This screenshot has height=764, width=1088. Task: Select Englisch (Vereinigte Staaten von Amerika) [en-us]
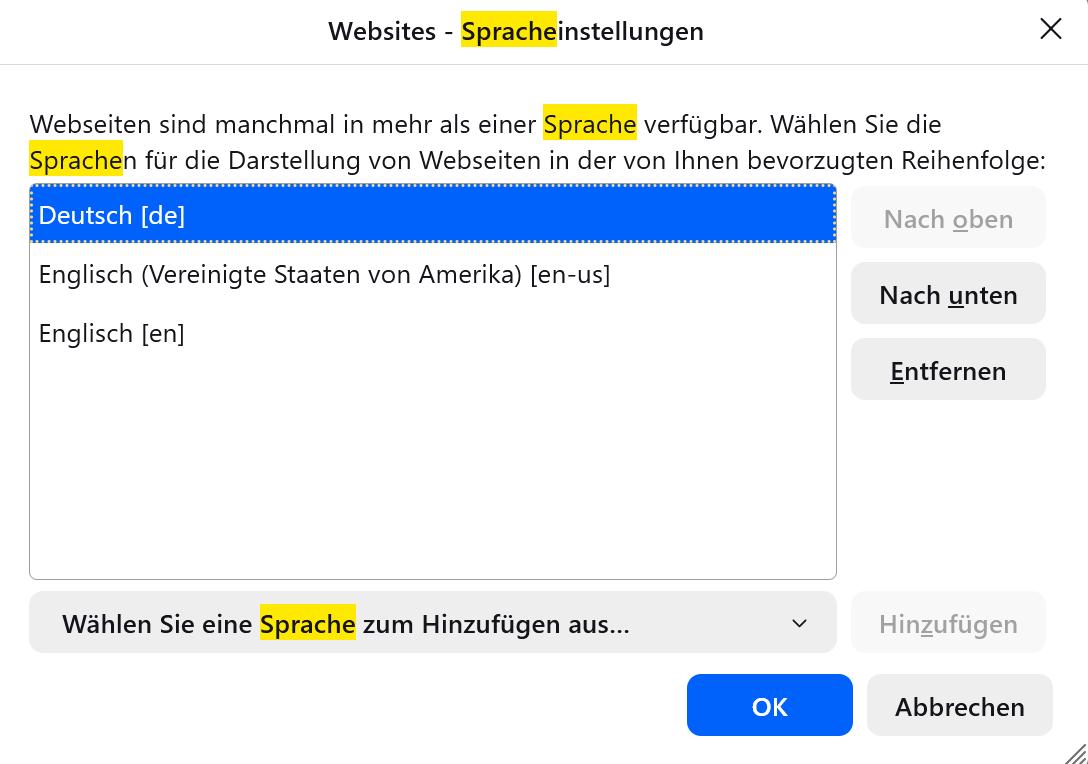click(324, 274)
